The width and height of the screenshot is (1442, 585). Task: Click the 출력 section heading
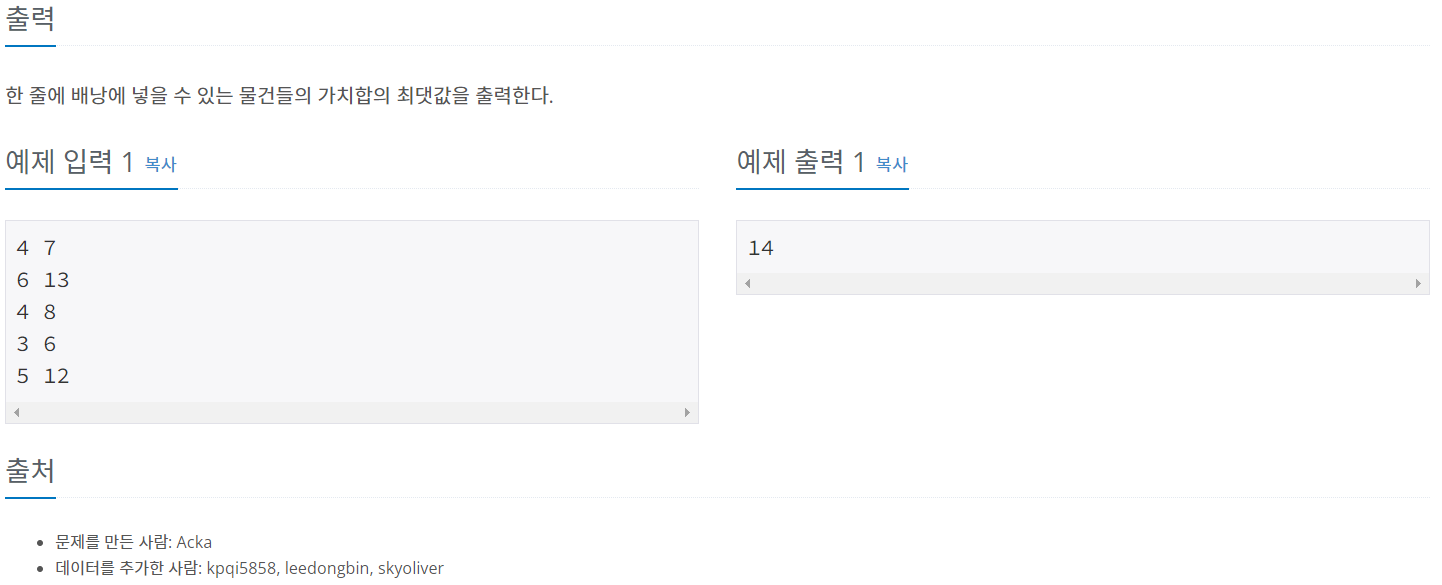[x=30, y=17]
